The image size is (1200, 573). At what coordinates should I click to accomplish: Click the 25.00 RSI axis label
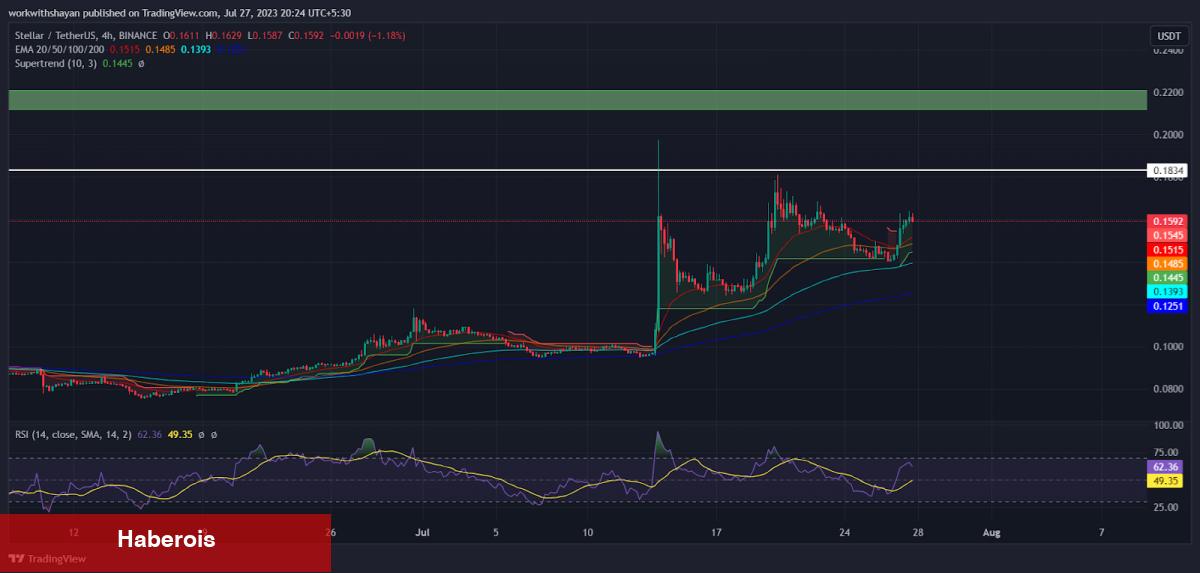(1168, 507)
